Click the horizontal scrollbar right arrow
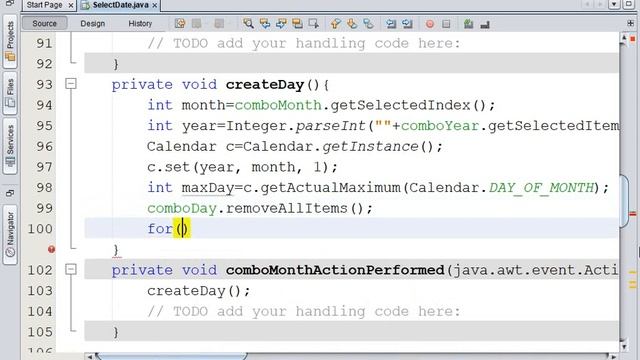The height and width of the screenshot is (360, 640). [613, 356]
